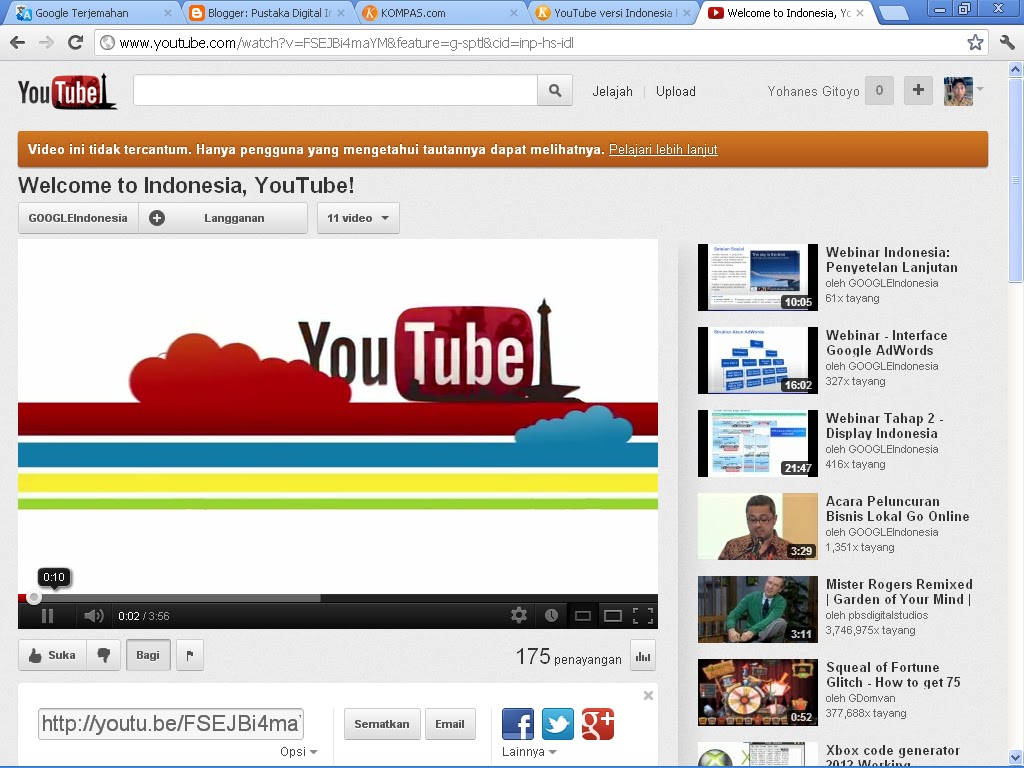Screen dimensions: 1024x768
Task: Pause the video
Action: click(x=48, y=616)
